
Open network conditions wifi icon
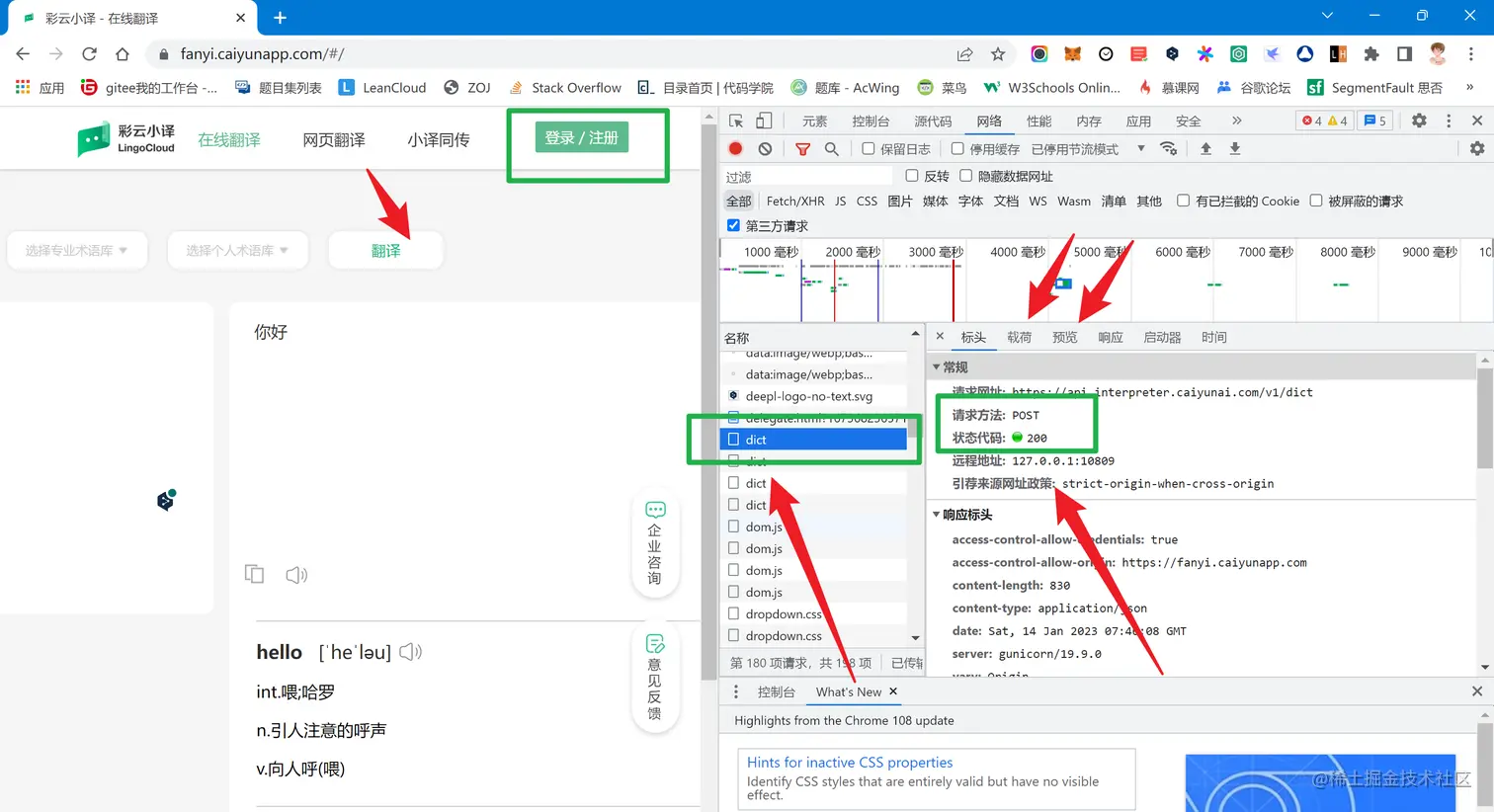tap(1168, 149)
